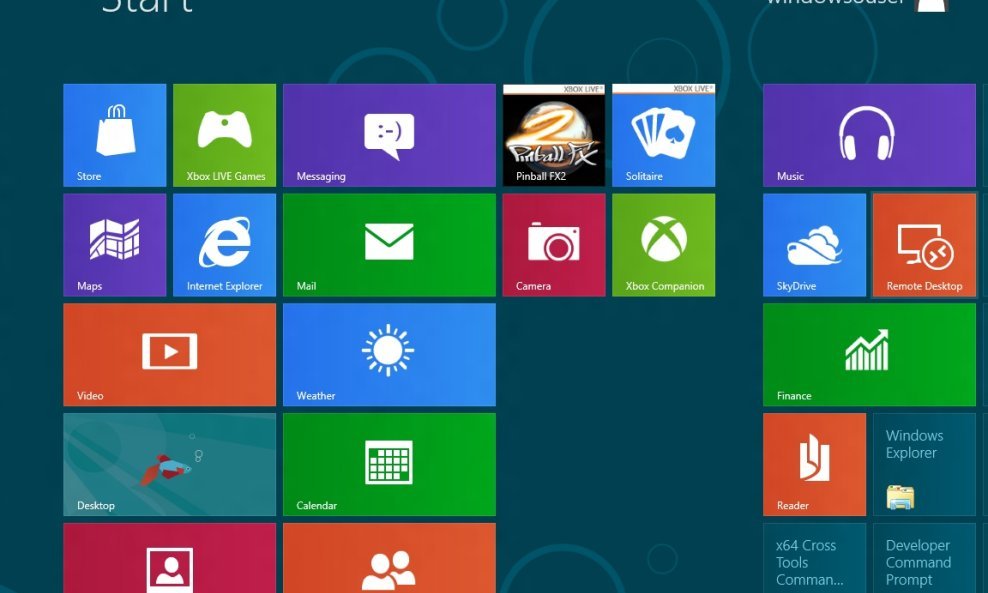Open the Music tile
988x593 pixels.
point(868,135)
